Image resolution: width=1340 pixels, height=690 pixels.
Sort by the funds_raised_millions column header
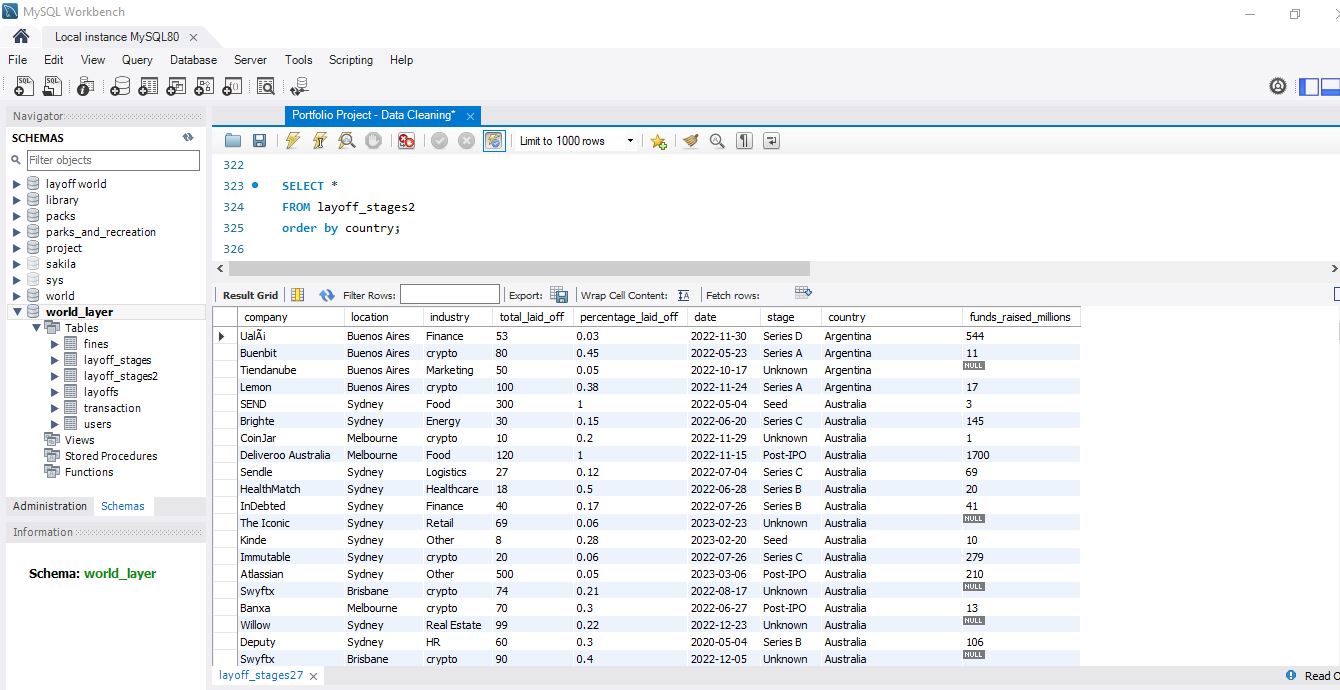click(x=1021, y=317)
